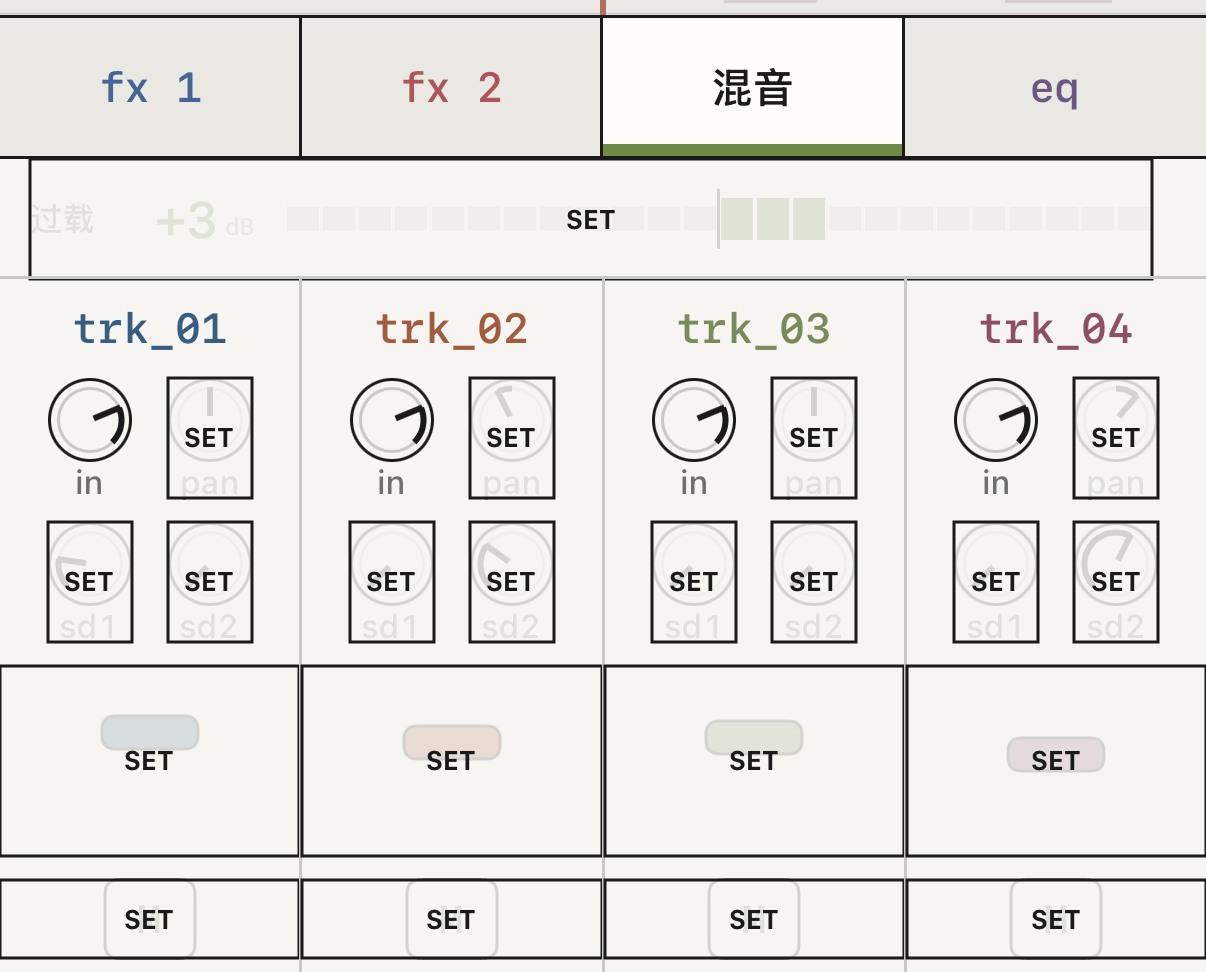Click the SET overlay on the 过载 meter
The height and width of the screenshot is (972, 1206).
pos(591,219)
